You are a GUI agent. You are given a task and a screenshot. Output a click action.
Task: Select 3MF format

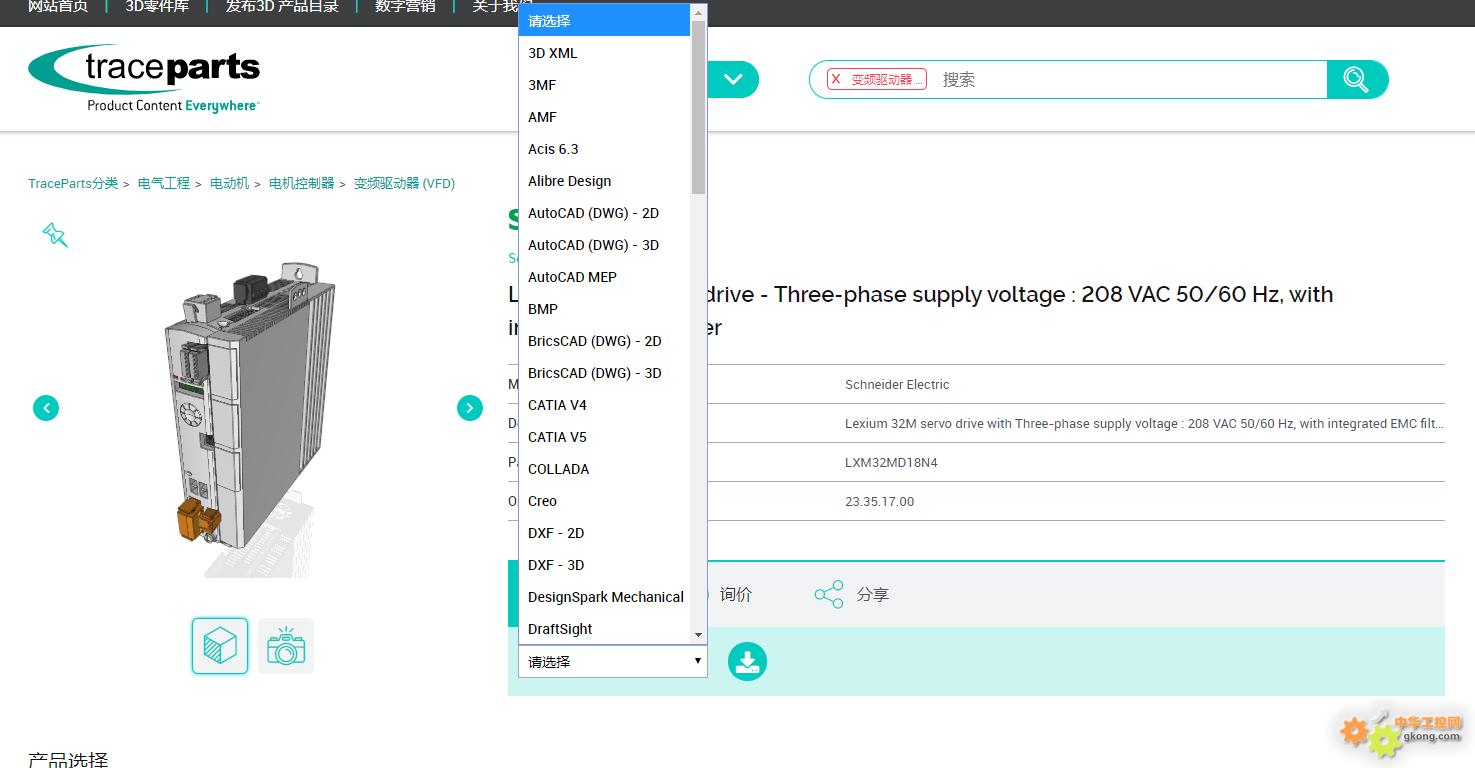(604, 85)
